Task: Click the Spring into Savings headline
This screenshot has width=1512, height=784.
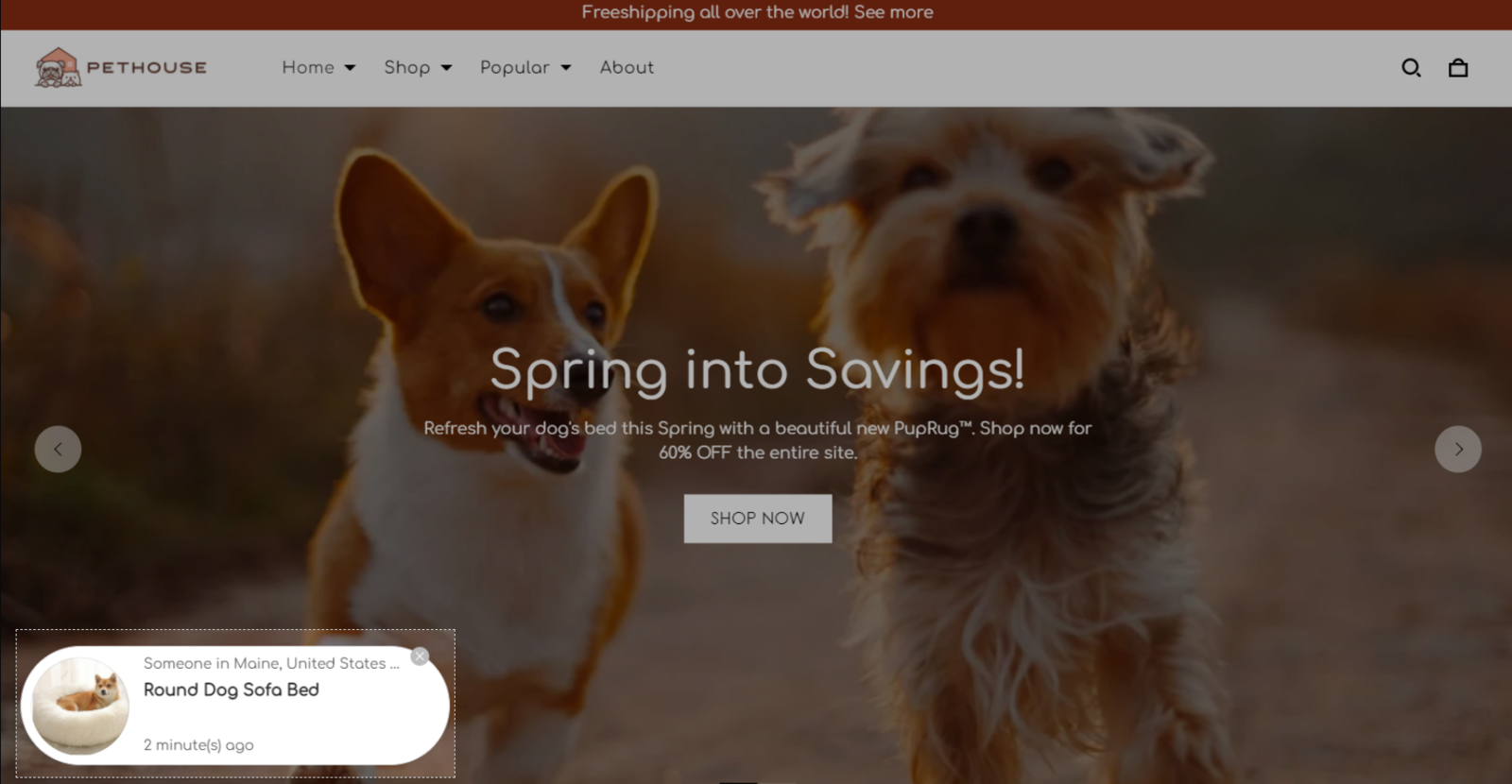Action: point(757,369)
